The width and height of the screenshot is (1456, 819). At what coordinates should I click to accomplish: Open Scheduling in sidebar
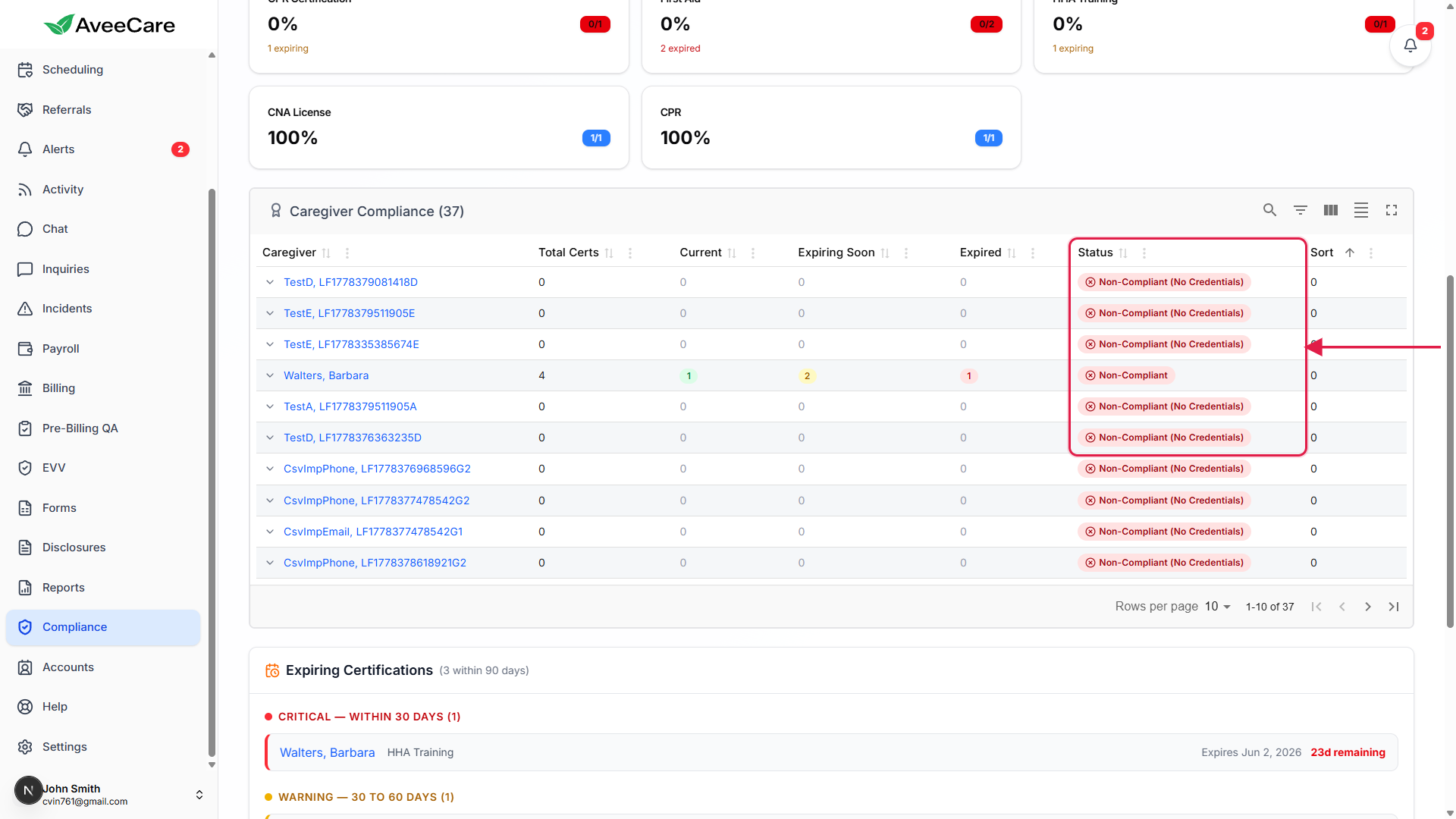tap(103, 70)
